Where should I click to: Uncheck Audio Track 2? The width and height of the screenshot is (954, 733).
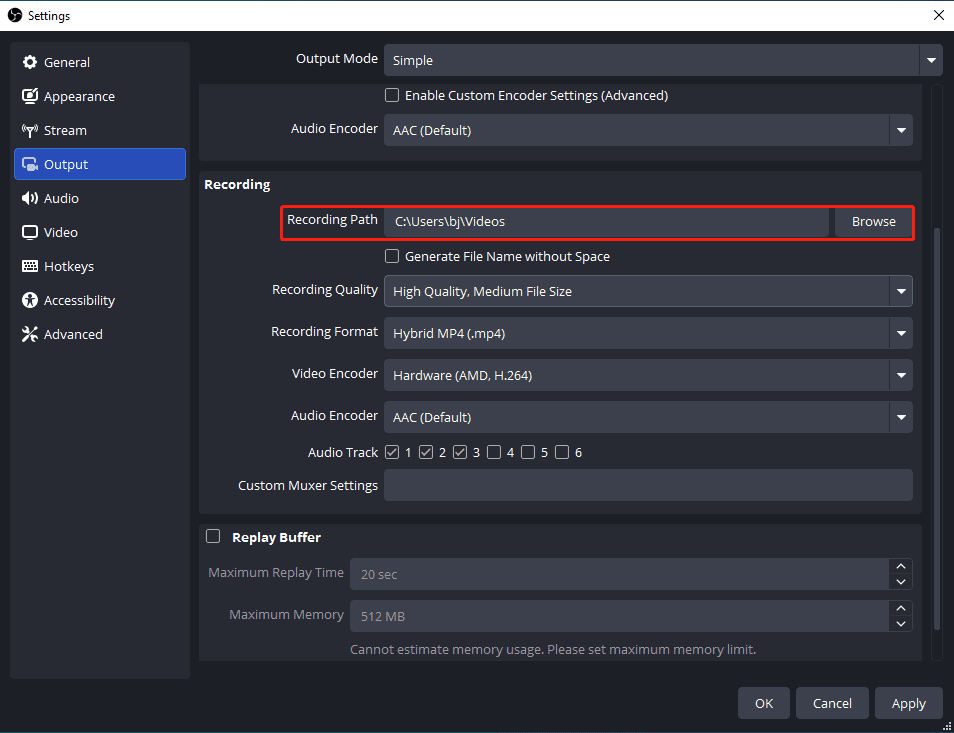427,452
